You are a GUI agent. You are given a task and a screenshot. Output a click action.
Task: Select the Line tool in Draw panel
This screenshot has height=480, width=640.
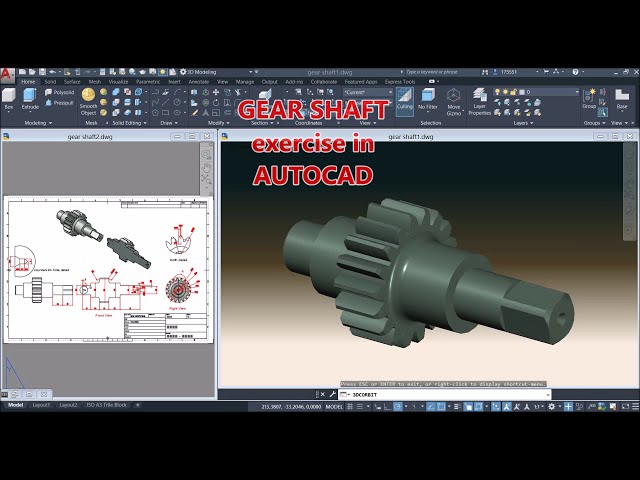pos(165,102)
